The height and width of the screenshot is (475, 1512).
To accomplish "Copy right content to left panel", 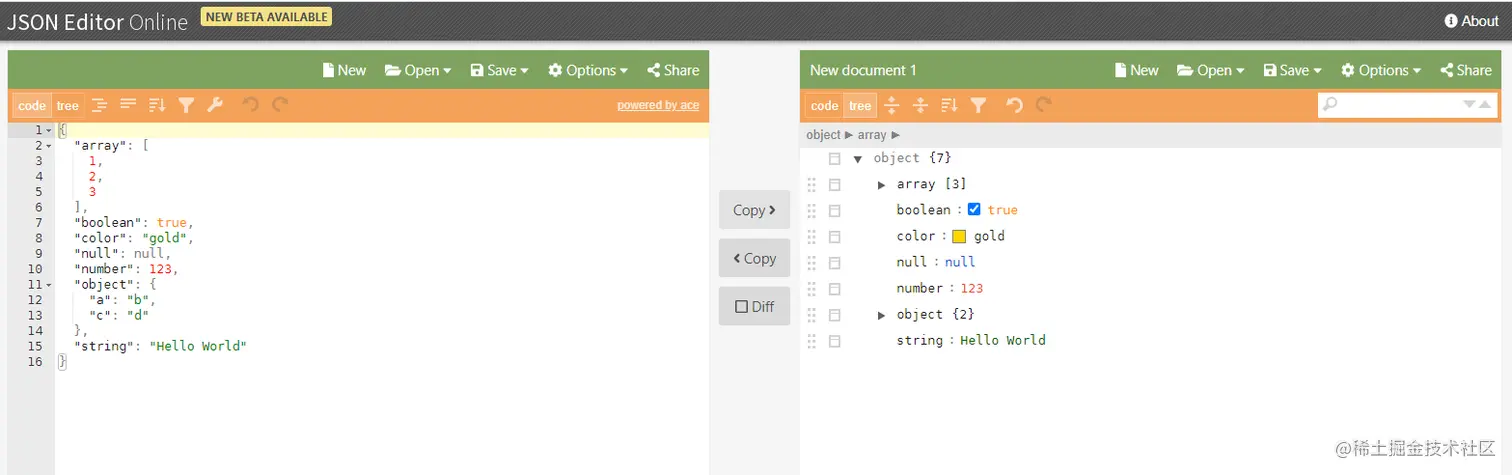I will tap(755, 258).
